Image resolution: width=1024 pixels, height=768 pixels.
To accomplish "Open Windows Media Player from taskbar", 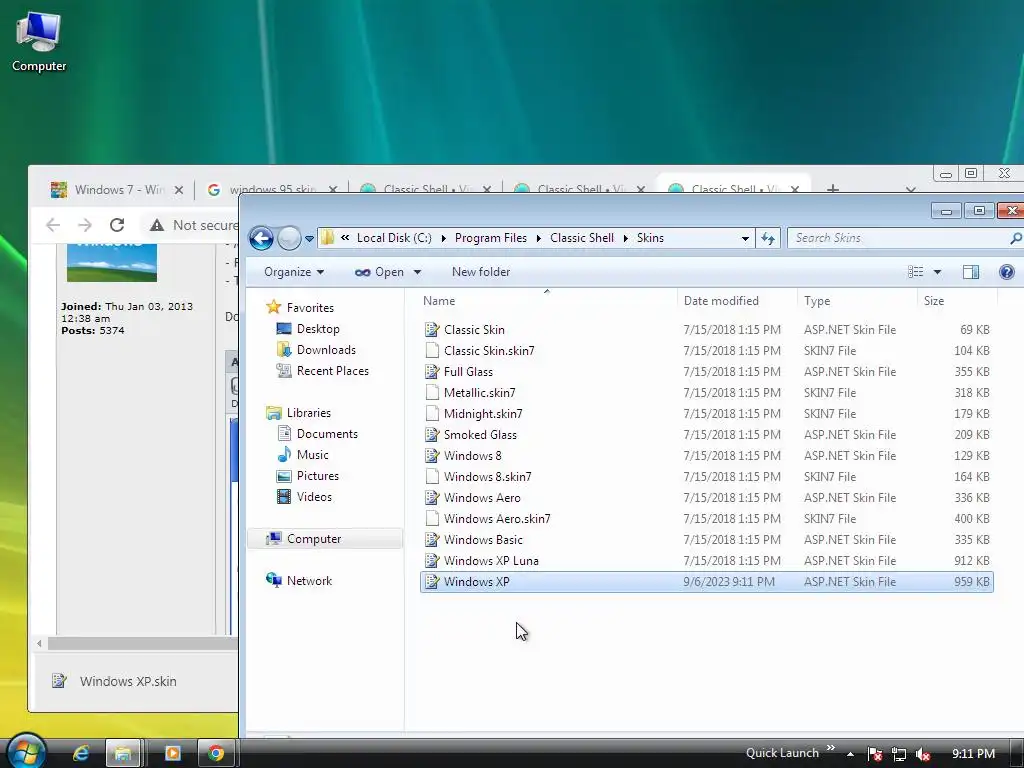I will [x=172, y=754].
